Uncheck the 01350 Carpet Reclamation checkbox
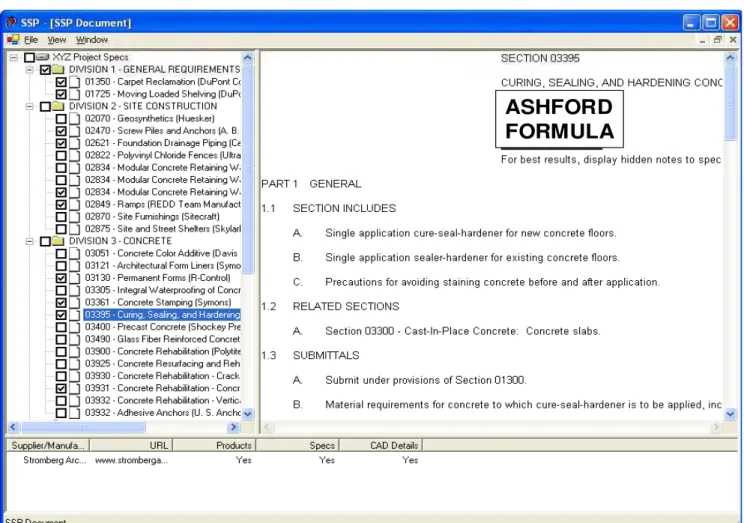This screenshot has width=744, height=523. (x=61, y=82)
